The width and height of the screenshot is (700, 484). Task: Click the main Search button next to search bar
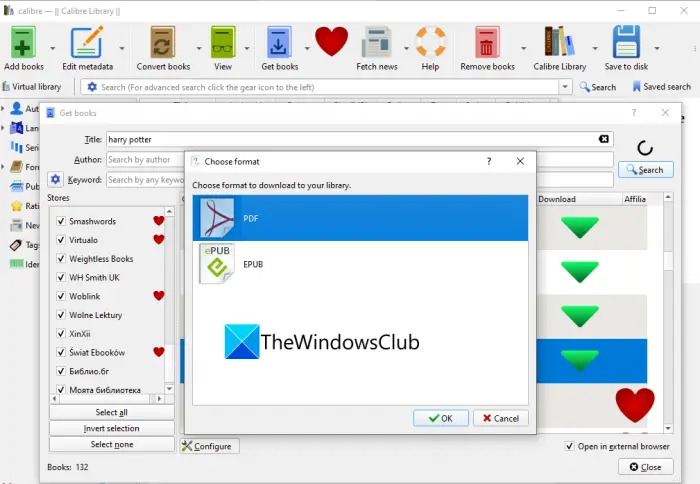(597, 87)
